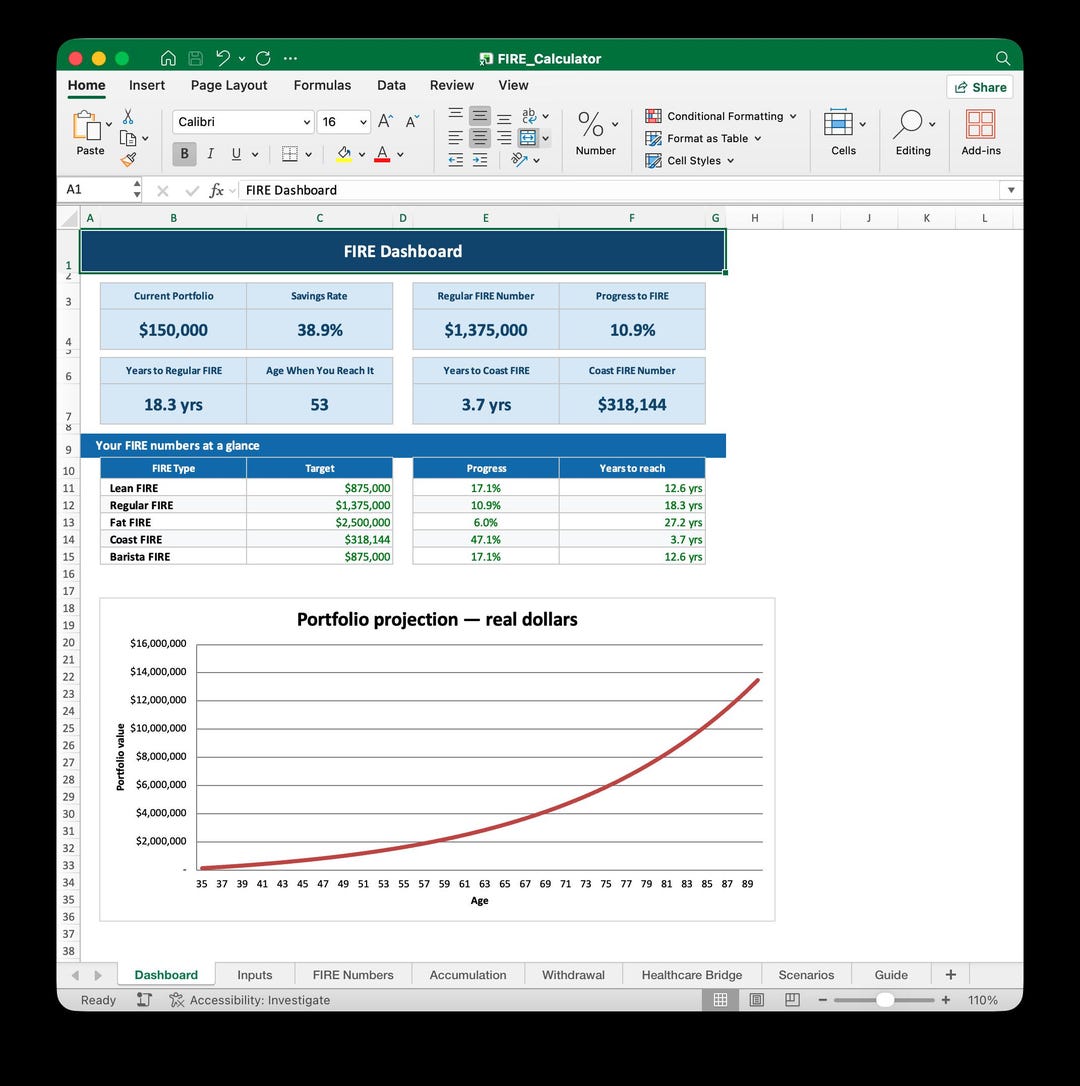
Task: Undo the last action
Action: click(222, 58)
